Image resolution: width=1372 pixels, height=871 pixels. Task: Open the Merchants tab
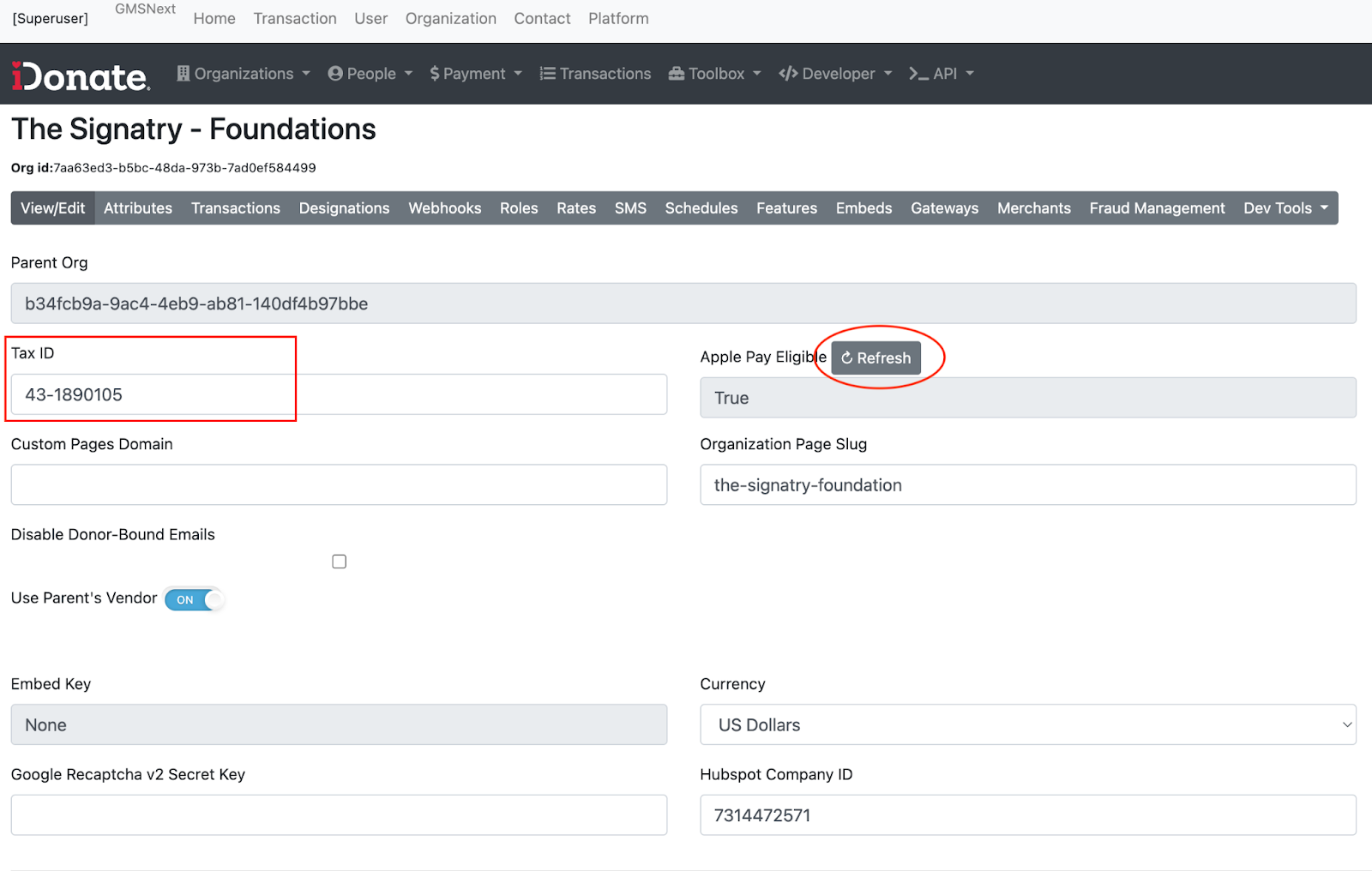[x=1034, y=208]
